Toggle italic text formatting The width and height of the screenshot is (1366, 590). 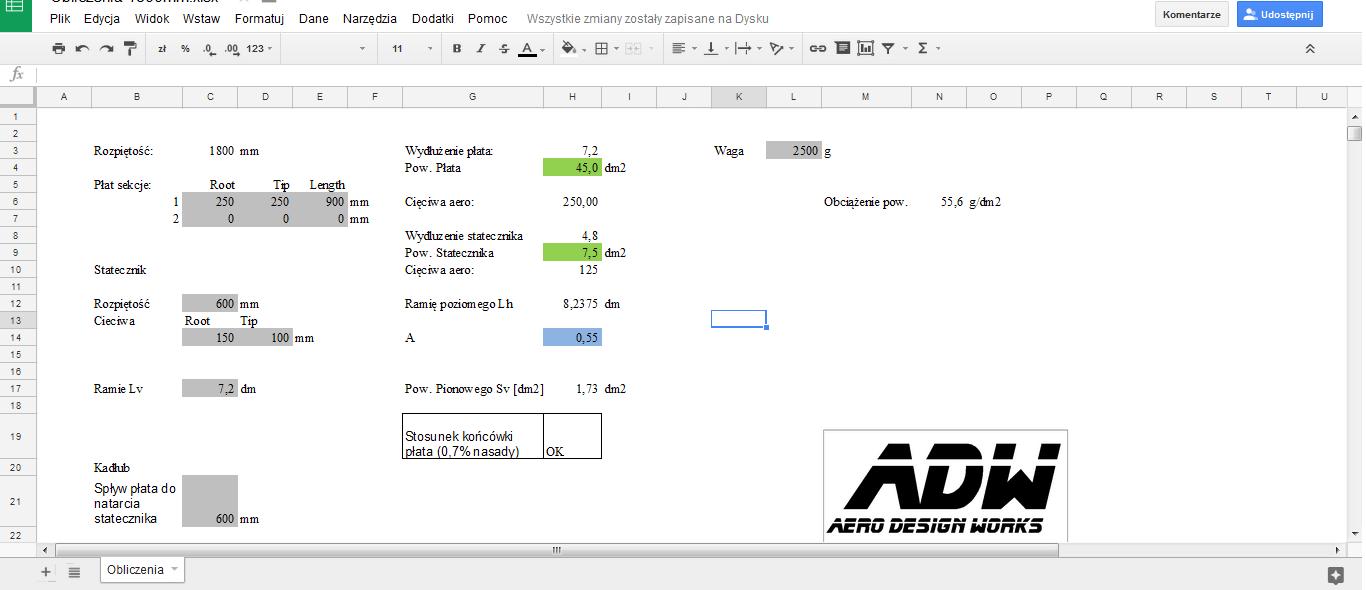point(480,48)
